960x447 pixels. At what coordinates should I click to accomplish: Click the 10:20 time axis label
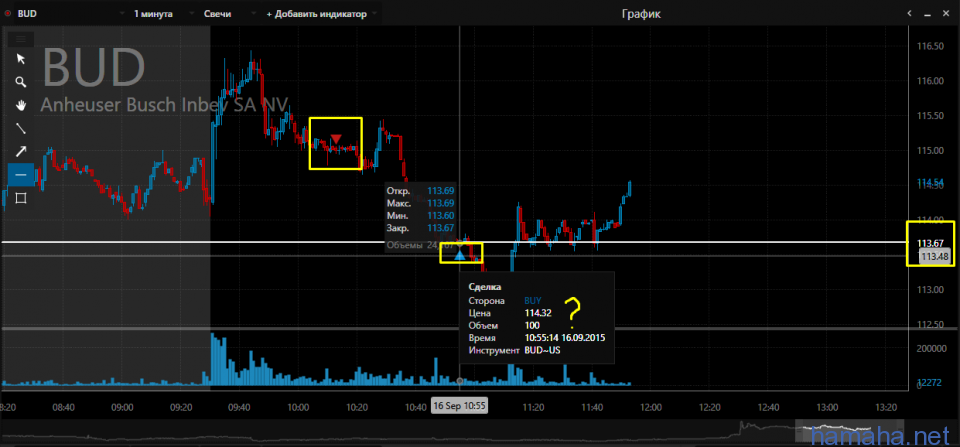coord(357,407)
